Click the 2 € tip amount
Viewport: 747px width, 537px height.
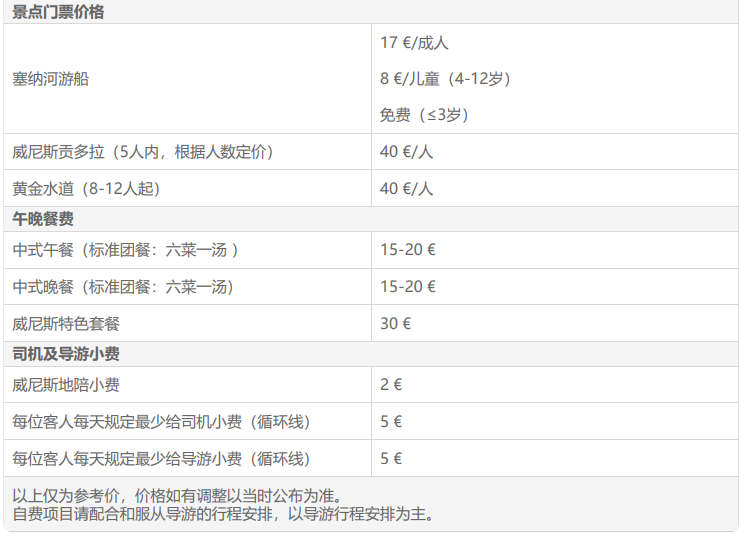391,385
